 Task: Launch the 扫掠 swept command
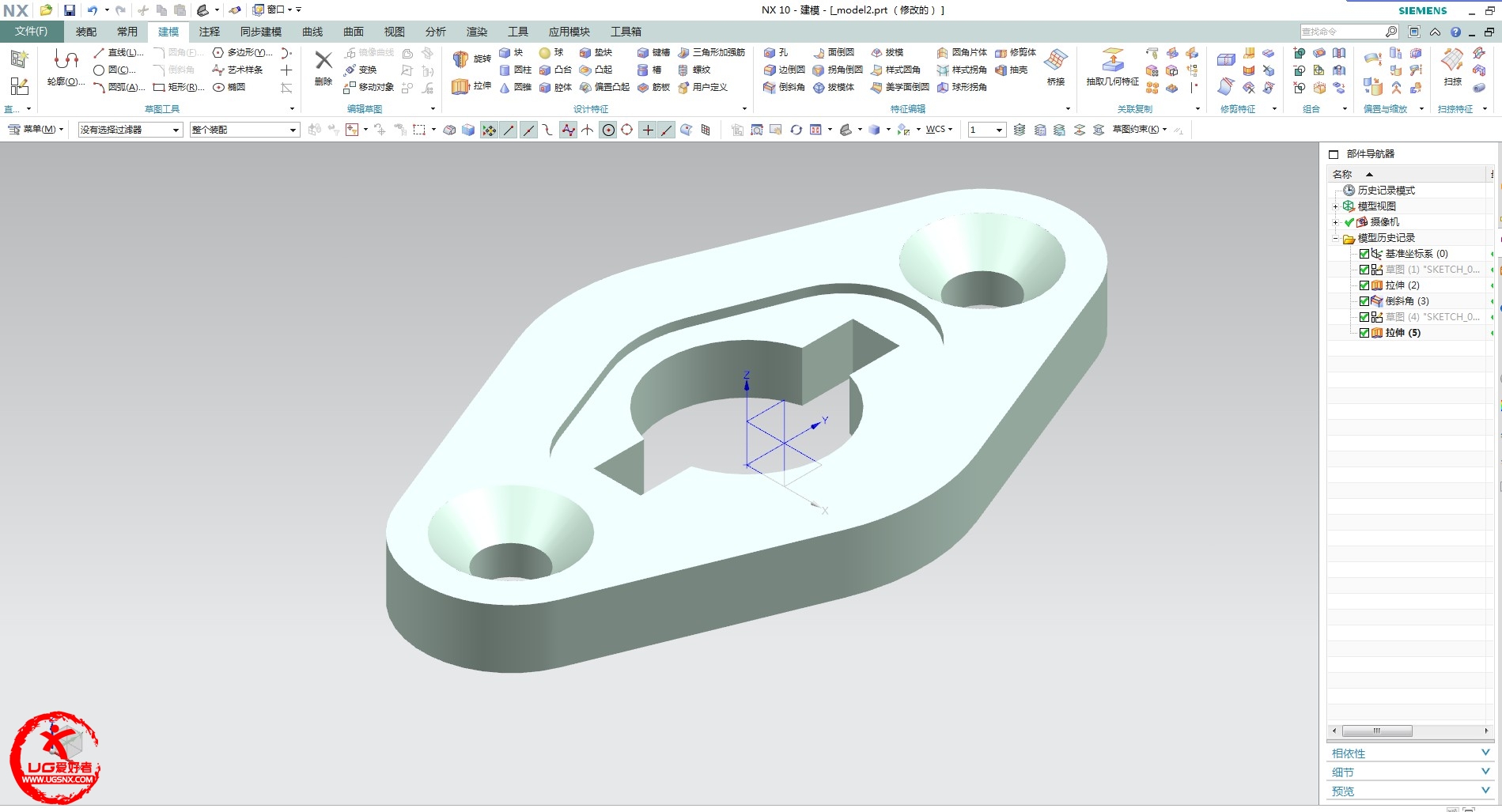click(1453, 67)
